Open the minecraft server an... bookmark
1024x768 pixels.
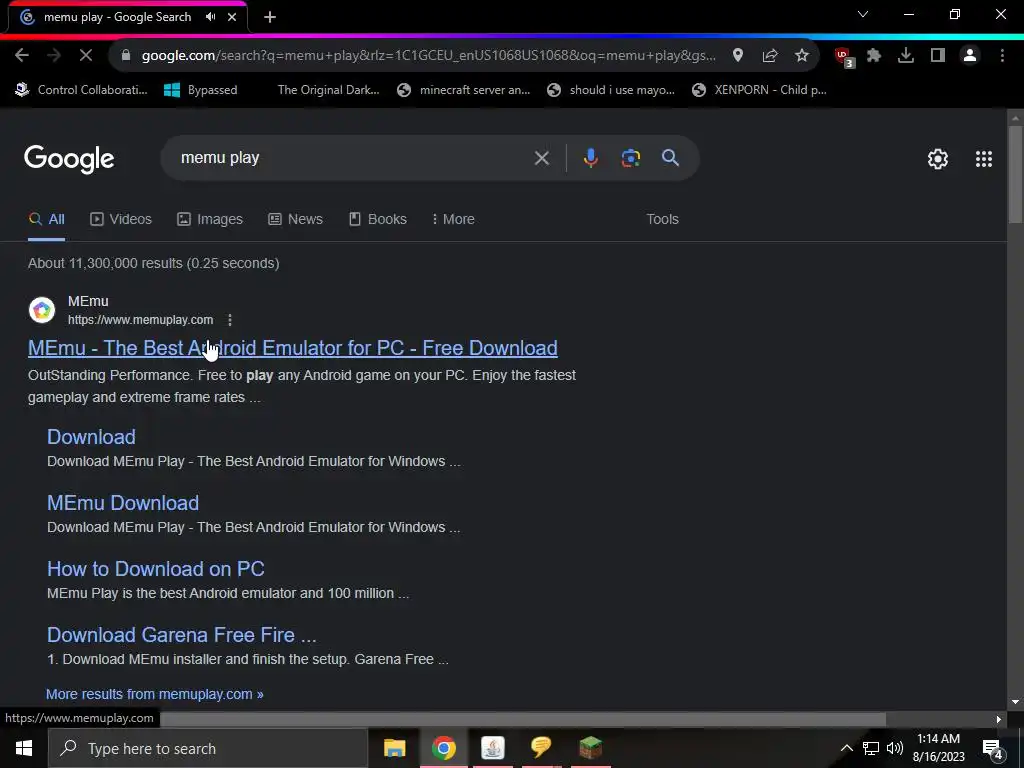click(464, 90)
